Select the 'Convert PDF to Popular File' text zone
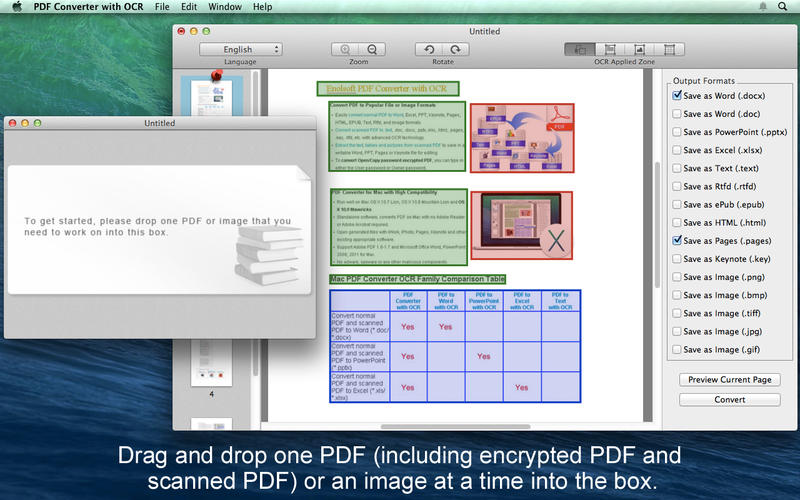Screen dimensions: 800x500 (397, 136)
